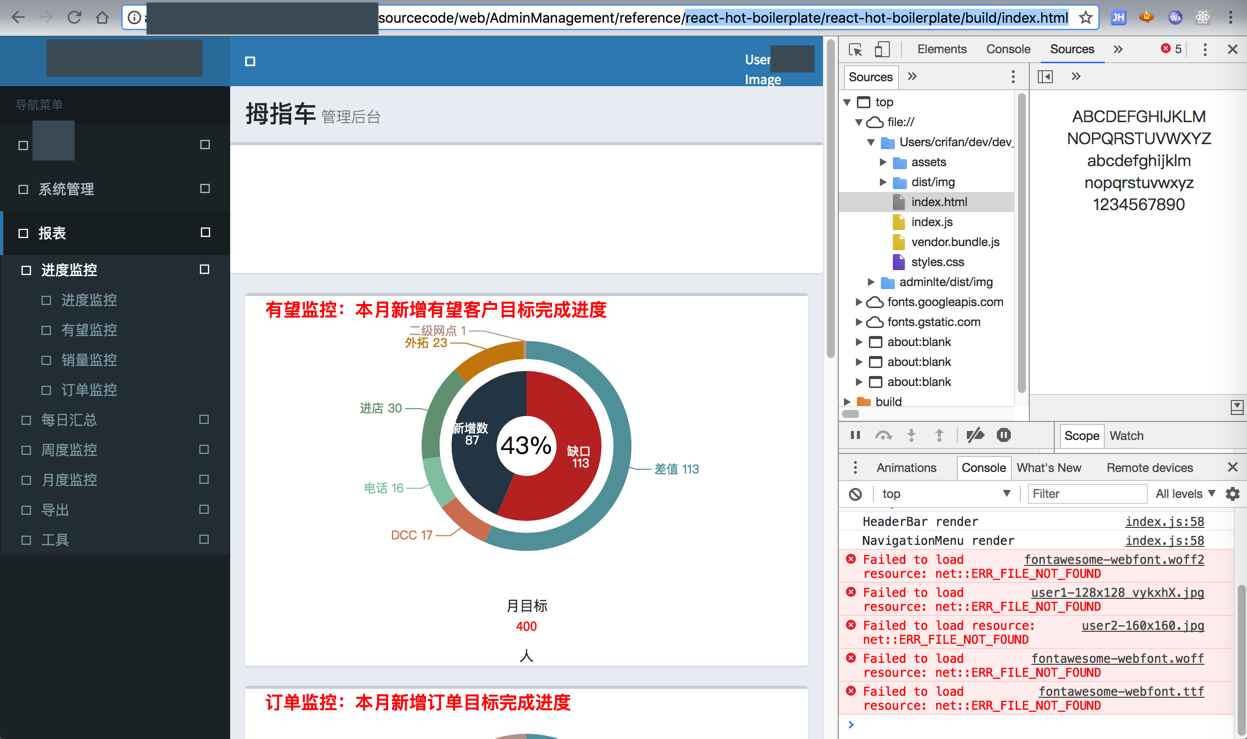Open 销量监控 sidebar item

click(x=89, y=360)
